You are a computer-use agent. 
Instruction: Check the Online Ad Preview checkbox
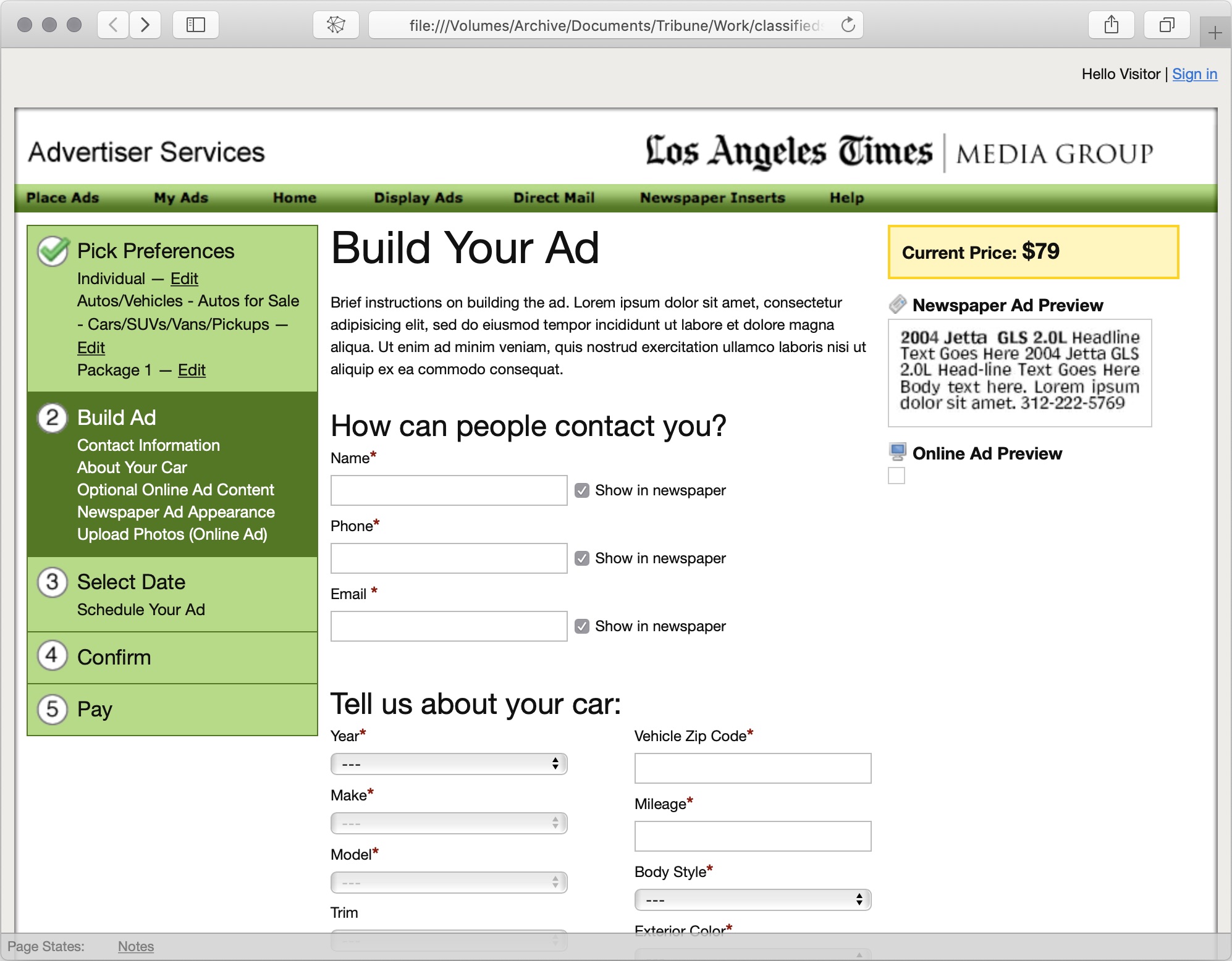(x=896, y=476)
